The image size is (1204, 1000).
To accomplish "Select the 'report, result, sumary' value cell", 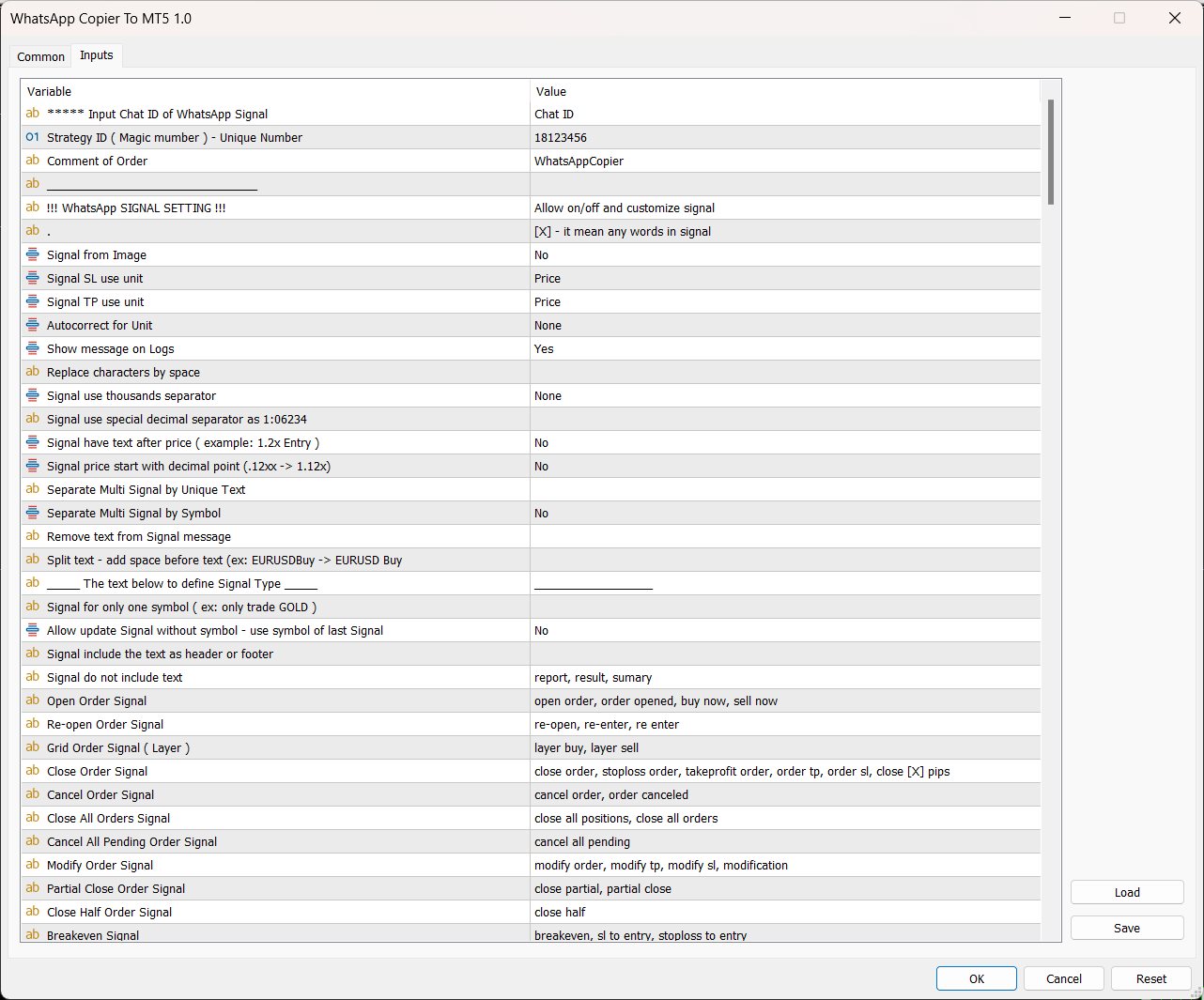I will (785, 677).
